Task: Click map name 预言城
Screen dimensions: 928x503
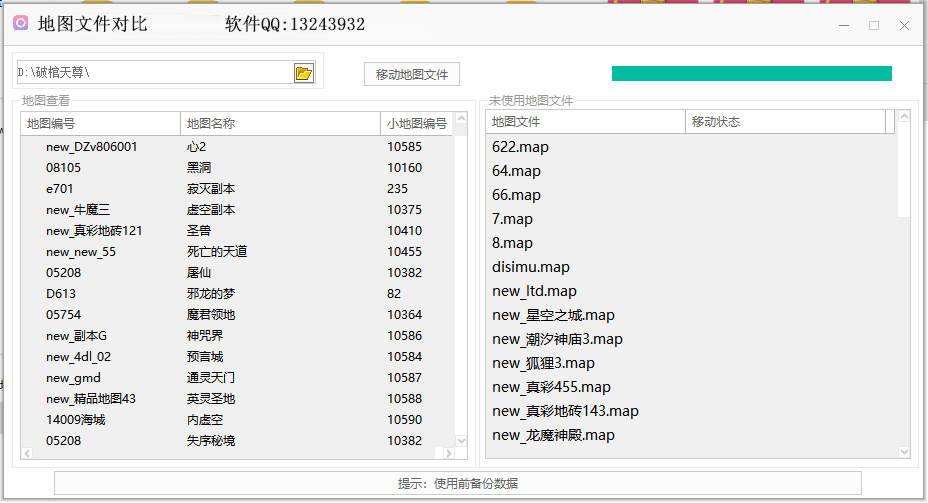Action: [x=205, y=357]
